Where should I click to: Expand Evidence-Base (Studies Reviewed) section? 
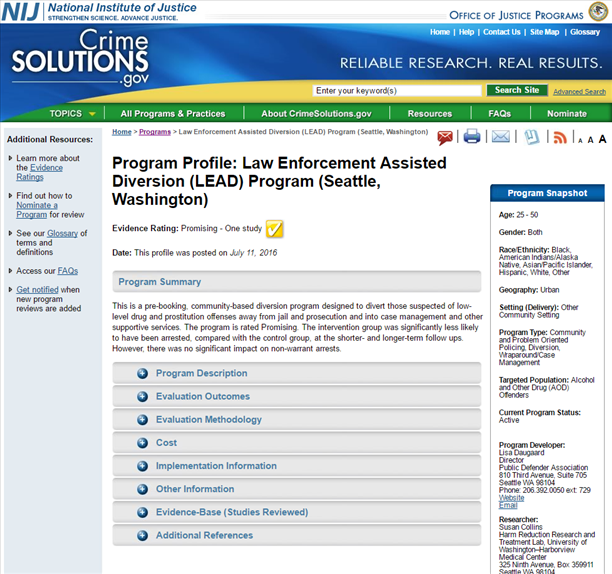297,512
